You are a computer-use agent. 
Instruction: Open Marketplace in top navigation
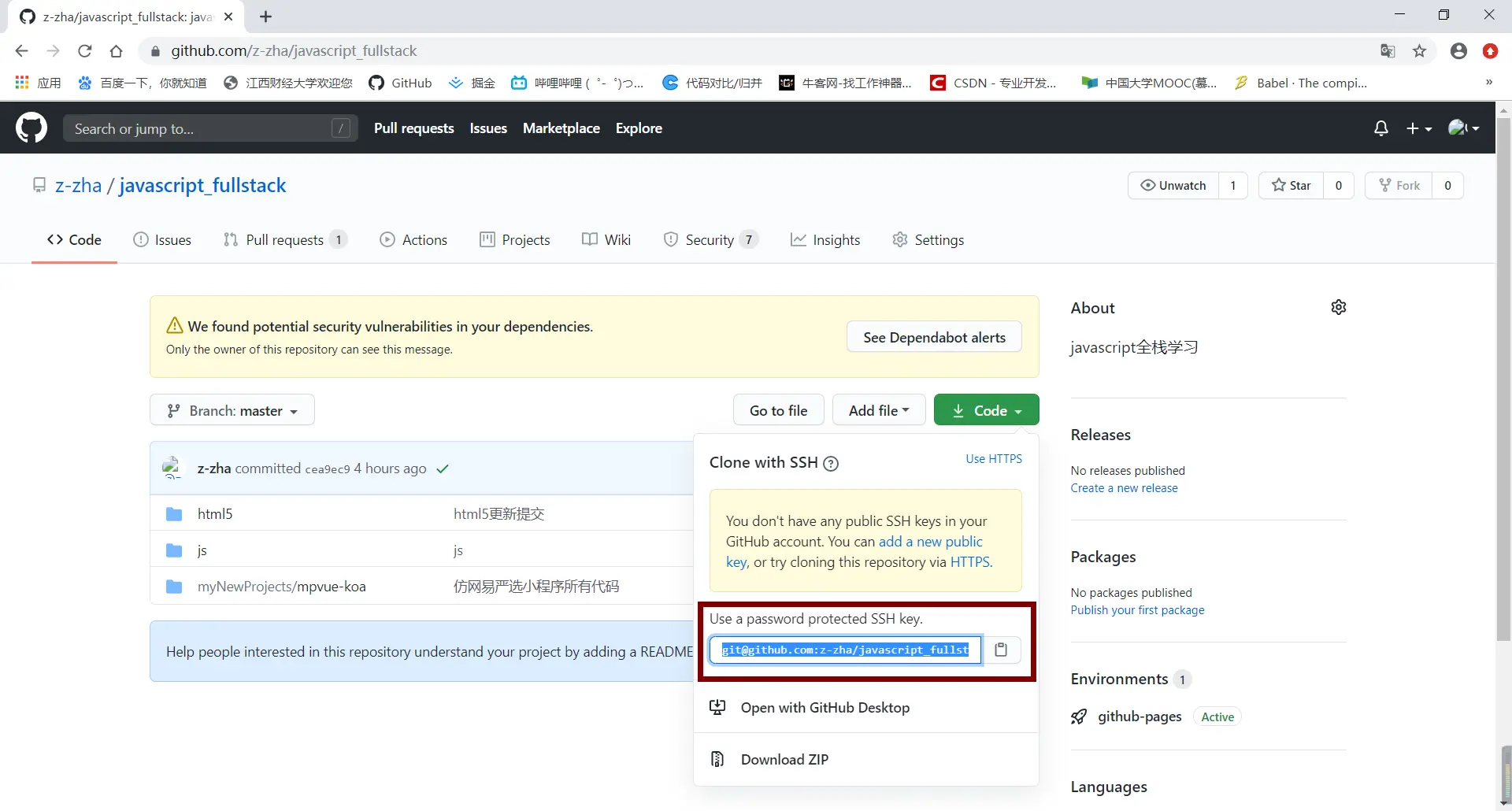(561, 128)
